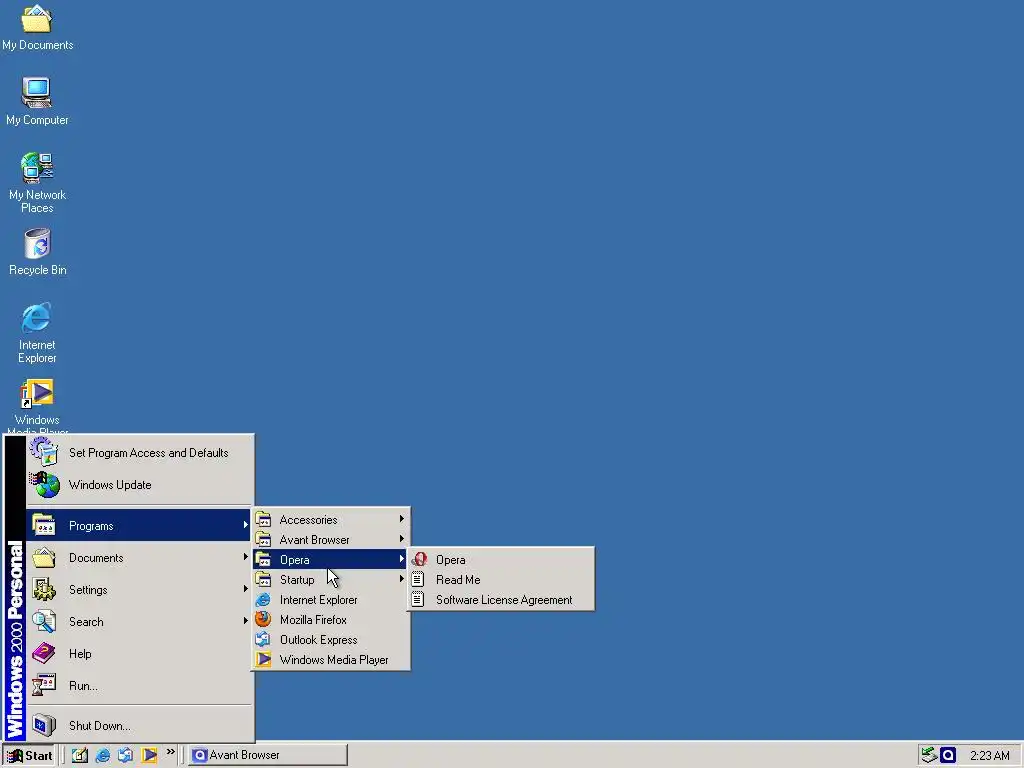Click the Programs submenu arrow
The width and height of the screenshot is (1024, 768).
(245, 524)
